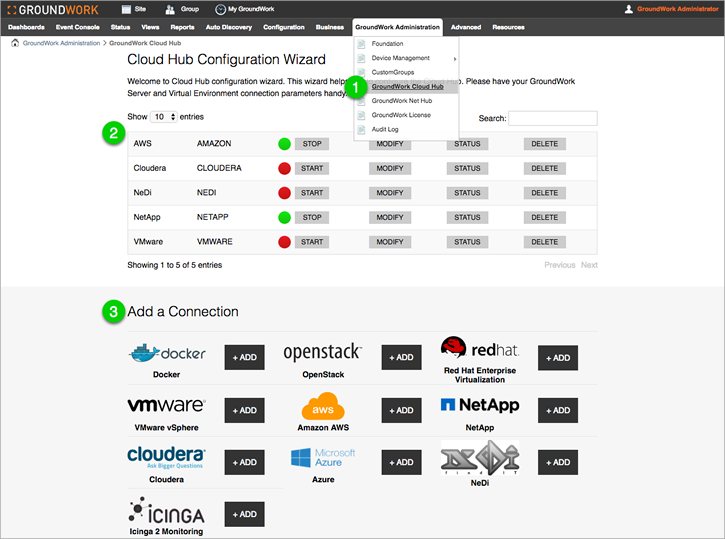The width and height of the screenshot is (725, 539).
Task: Start the NeDi connection
Action: pos(312,193)
